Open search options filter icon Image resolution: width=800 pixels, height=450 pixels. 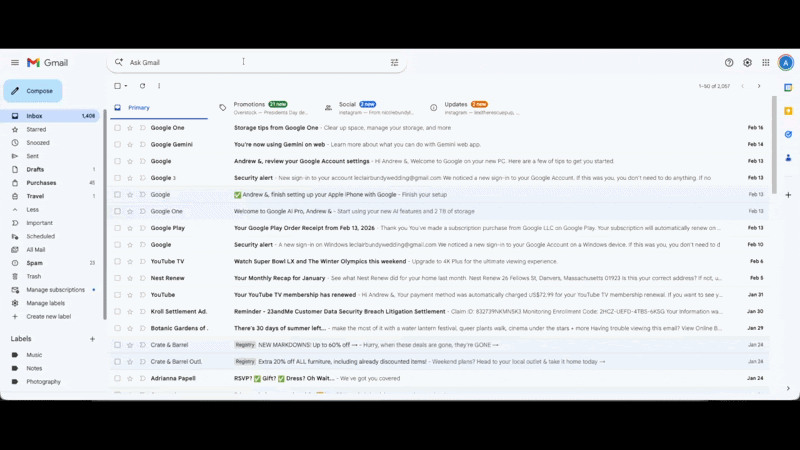(394, 63)
